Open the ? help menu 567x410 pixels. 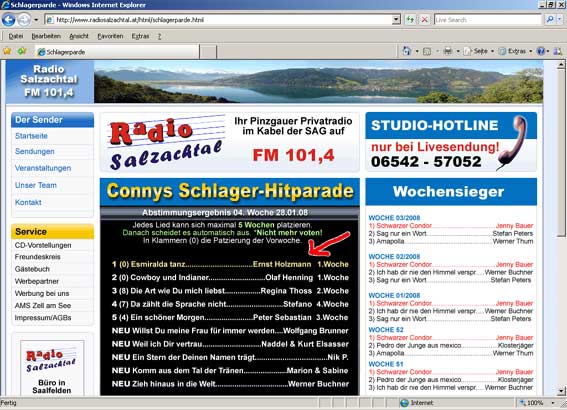click(x=159, y=36)
